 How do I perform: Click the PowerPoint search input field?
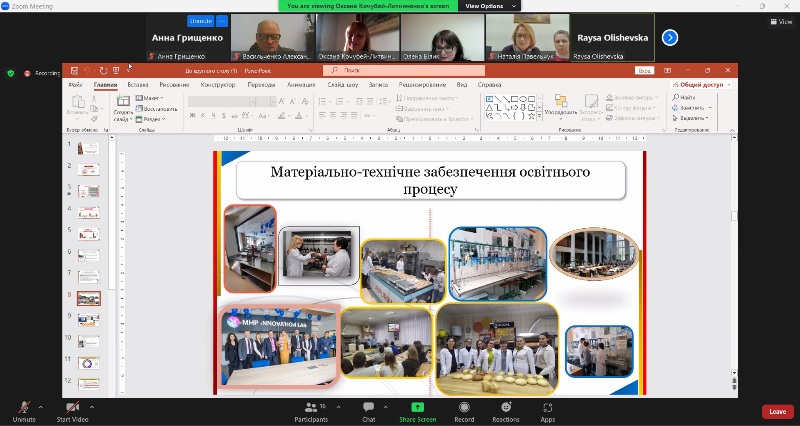coord(400,71)
